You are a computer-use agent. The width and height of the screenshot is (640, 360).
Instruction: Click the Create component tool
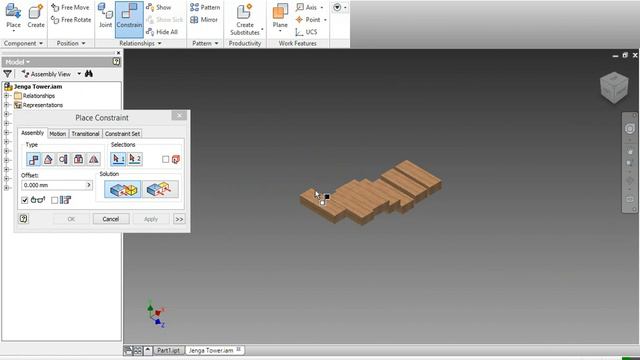[36, 16]
